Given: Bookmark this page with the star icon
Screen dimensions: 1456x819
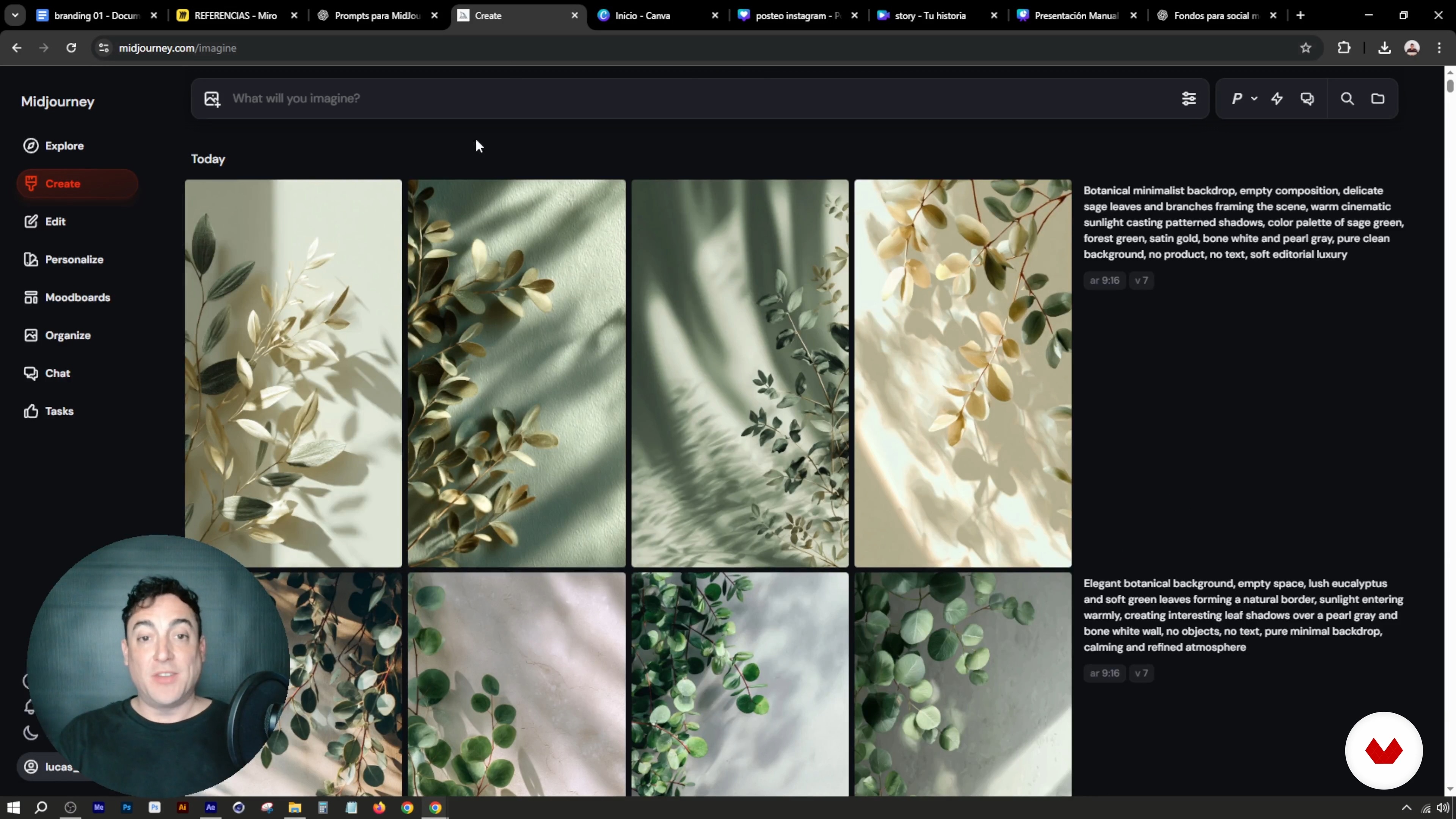Looking at the screenshot, I should (x=1305, y=48).
